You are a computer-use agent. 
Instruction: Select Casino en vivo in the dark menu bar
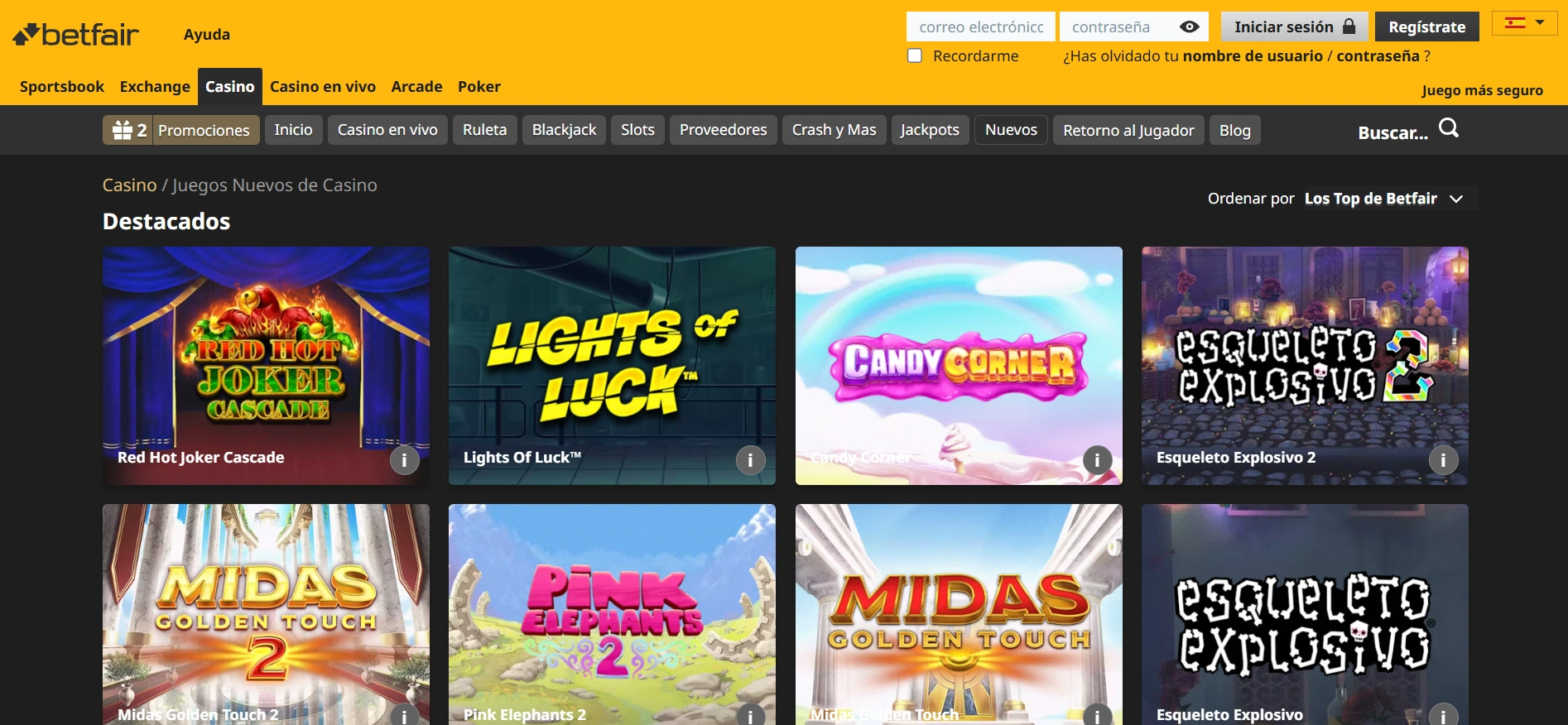coord(387,130)
